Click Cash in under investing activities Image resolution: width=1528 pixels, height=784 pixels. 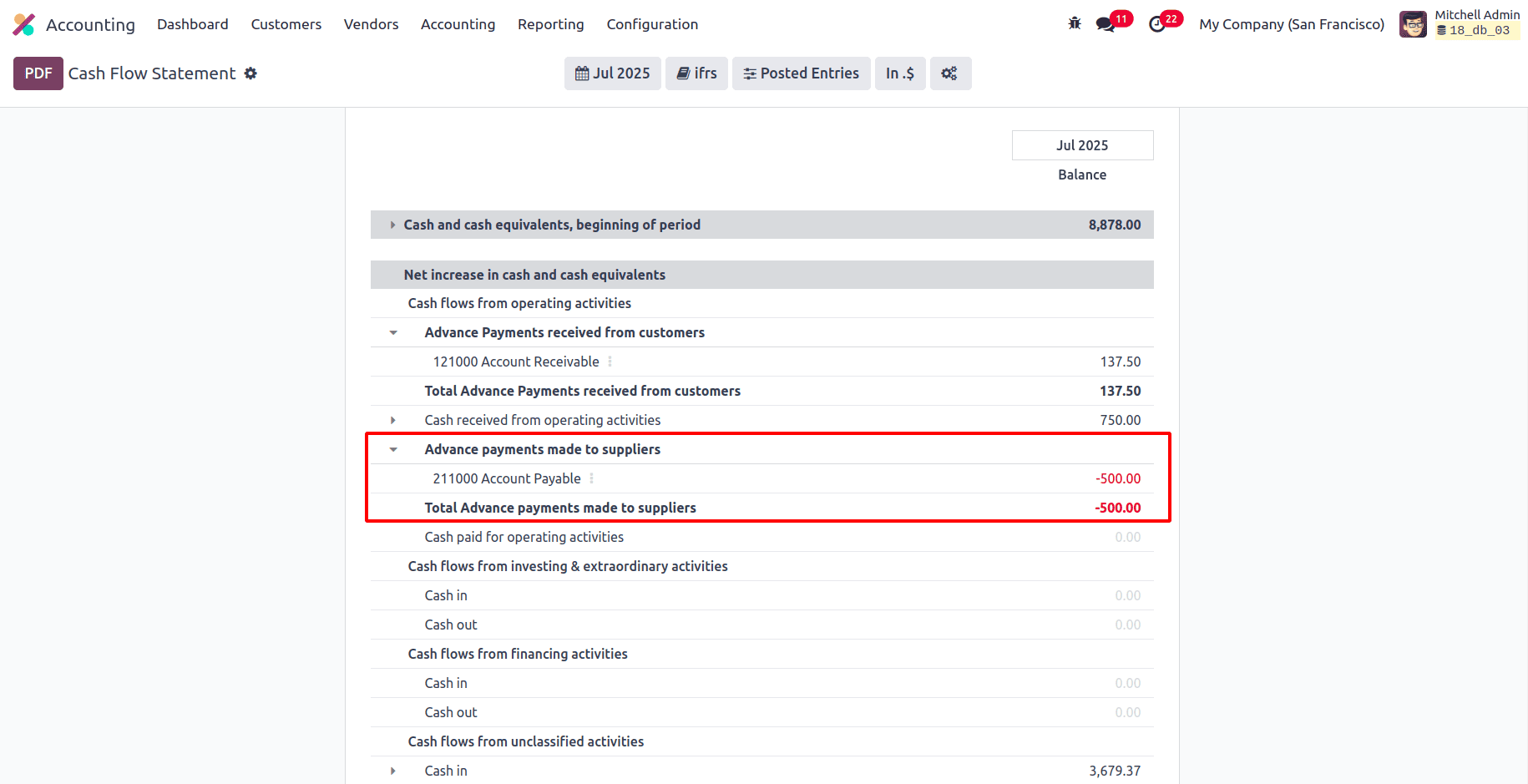tap(446, 595)
